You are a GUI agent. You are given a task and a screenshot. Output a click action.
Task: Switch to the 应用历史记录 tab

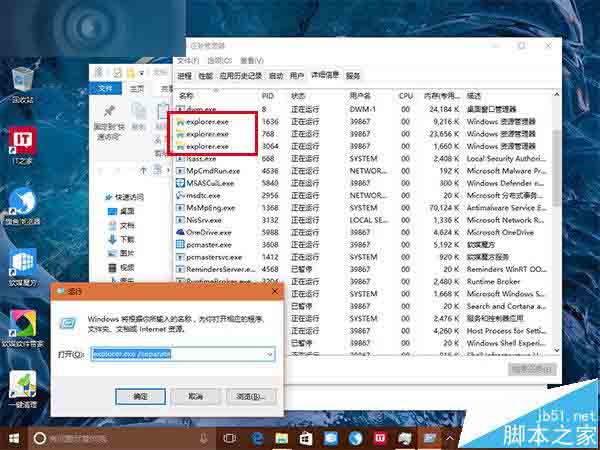[x=240, y=76]
